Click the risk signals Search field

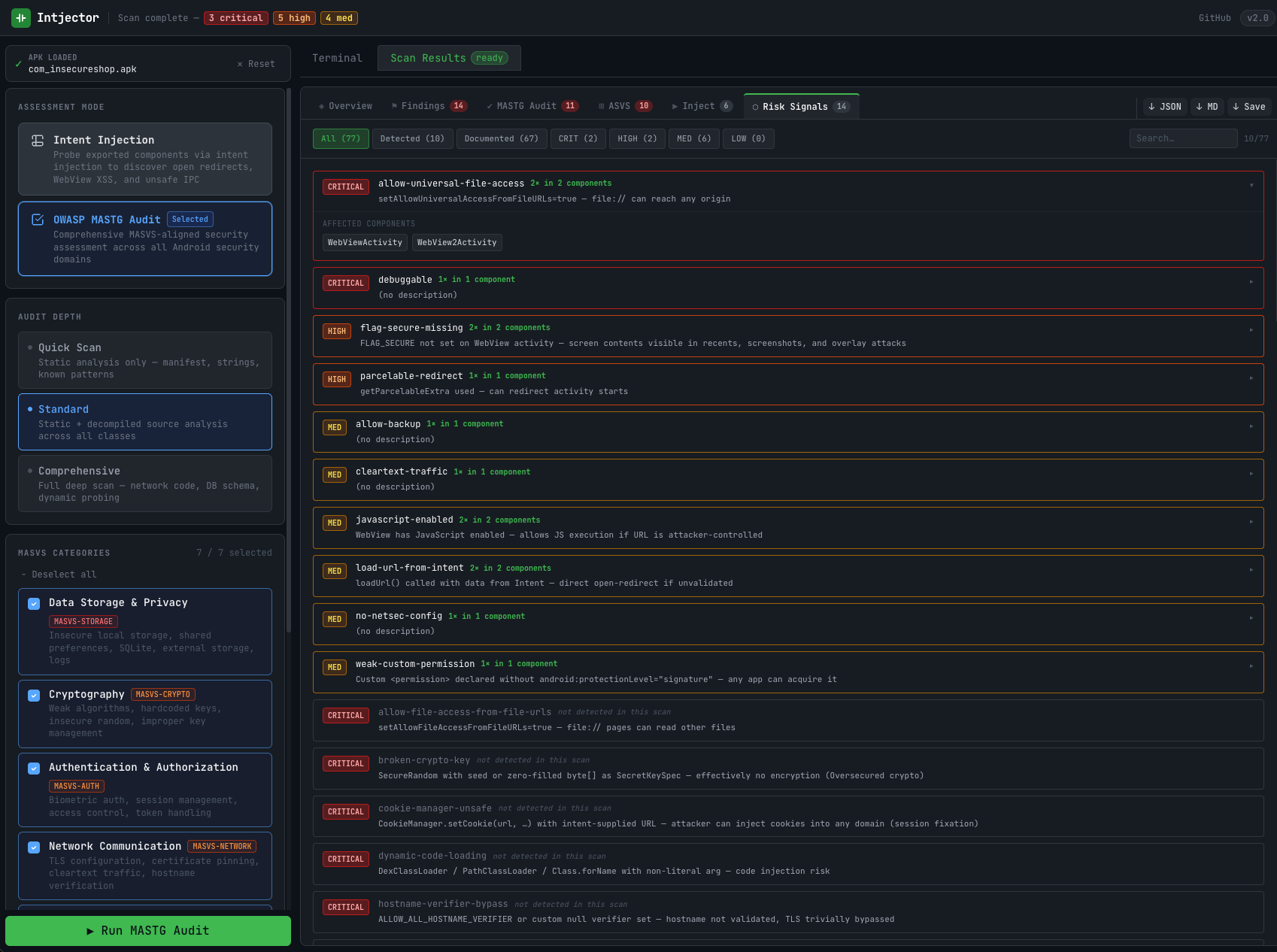pyautogui.click(x=1182, y=138)
